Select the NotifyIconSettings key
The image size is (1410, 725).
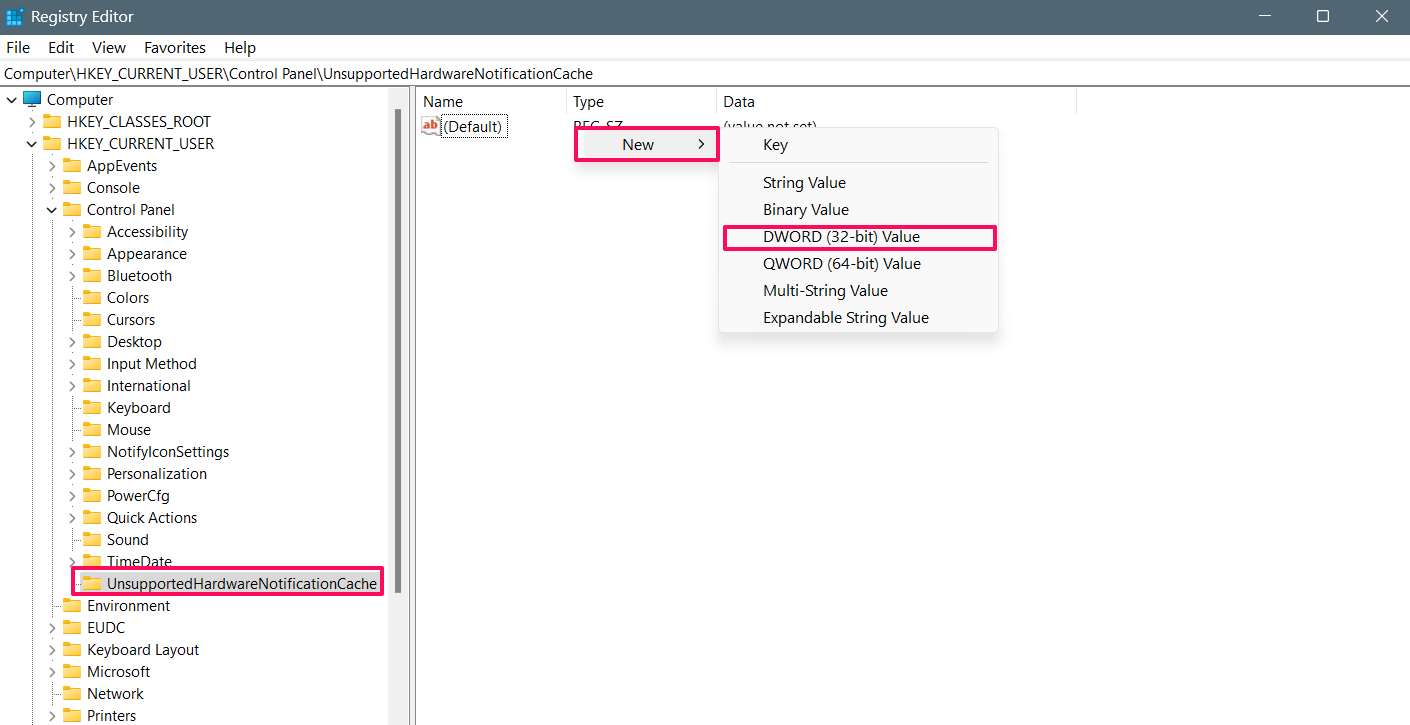pyautogui.click(x=168, y=451)
